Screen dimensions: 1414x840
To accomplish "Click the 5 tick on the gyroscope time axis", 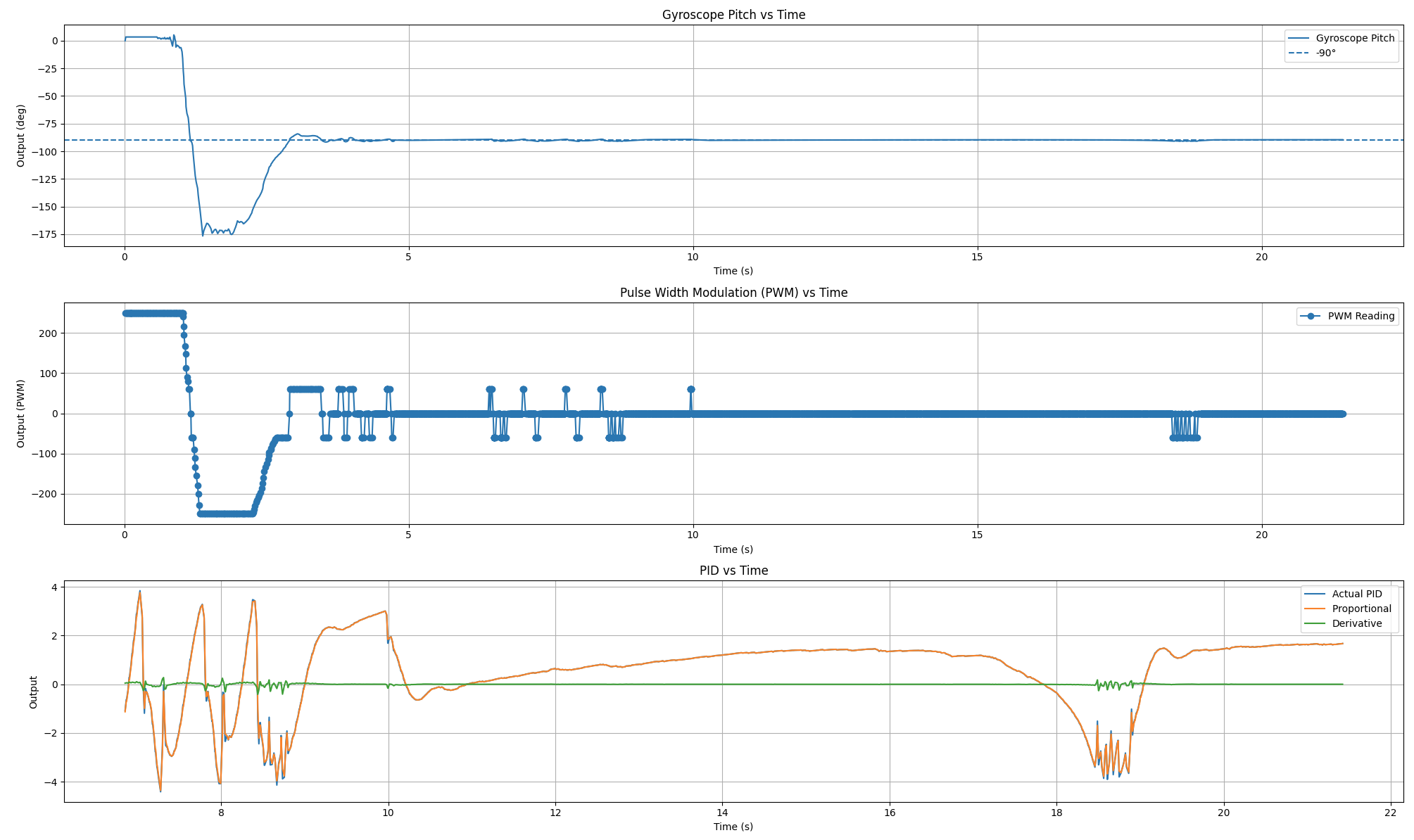I will (409, 257).
